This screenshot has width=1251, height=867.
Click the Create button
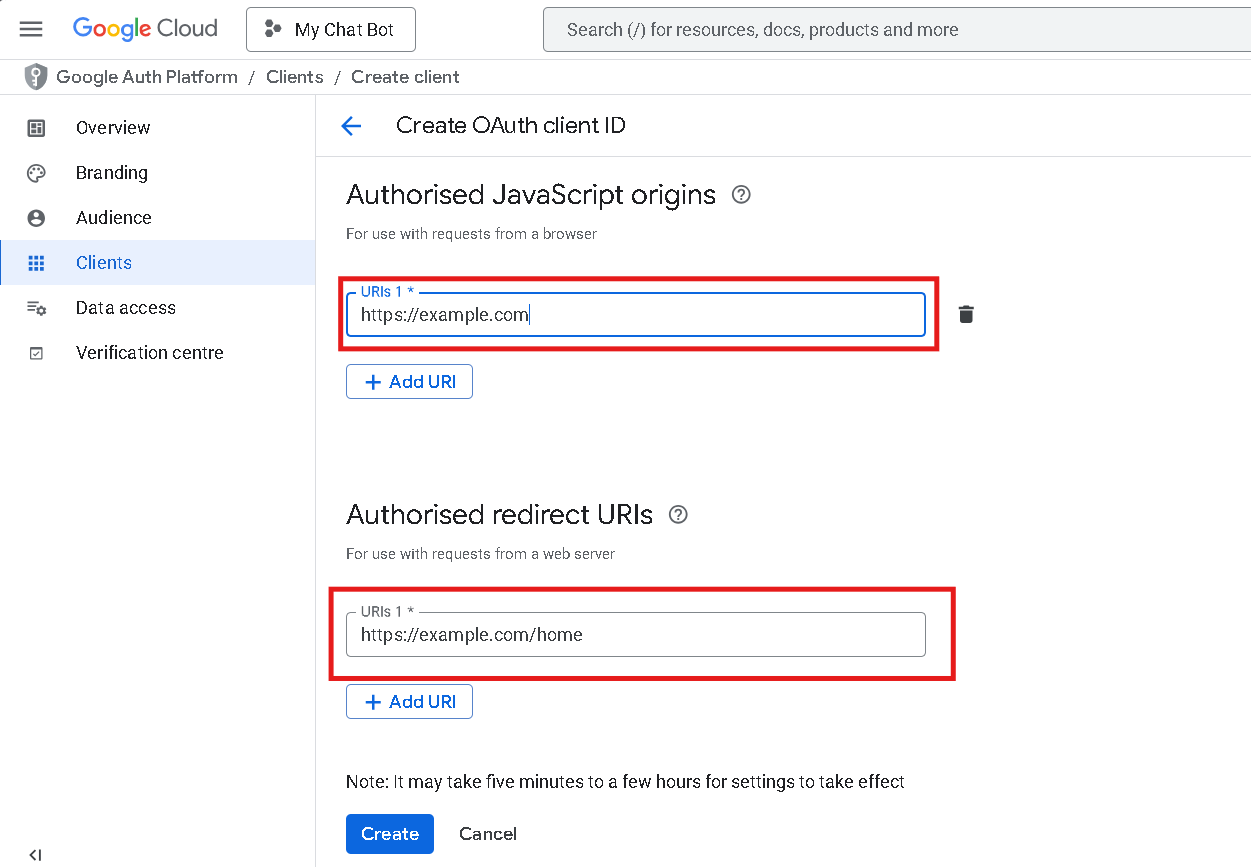[390, 834]
